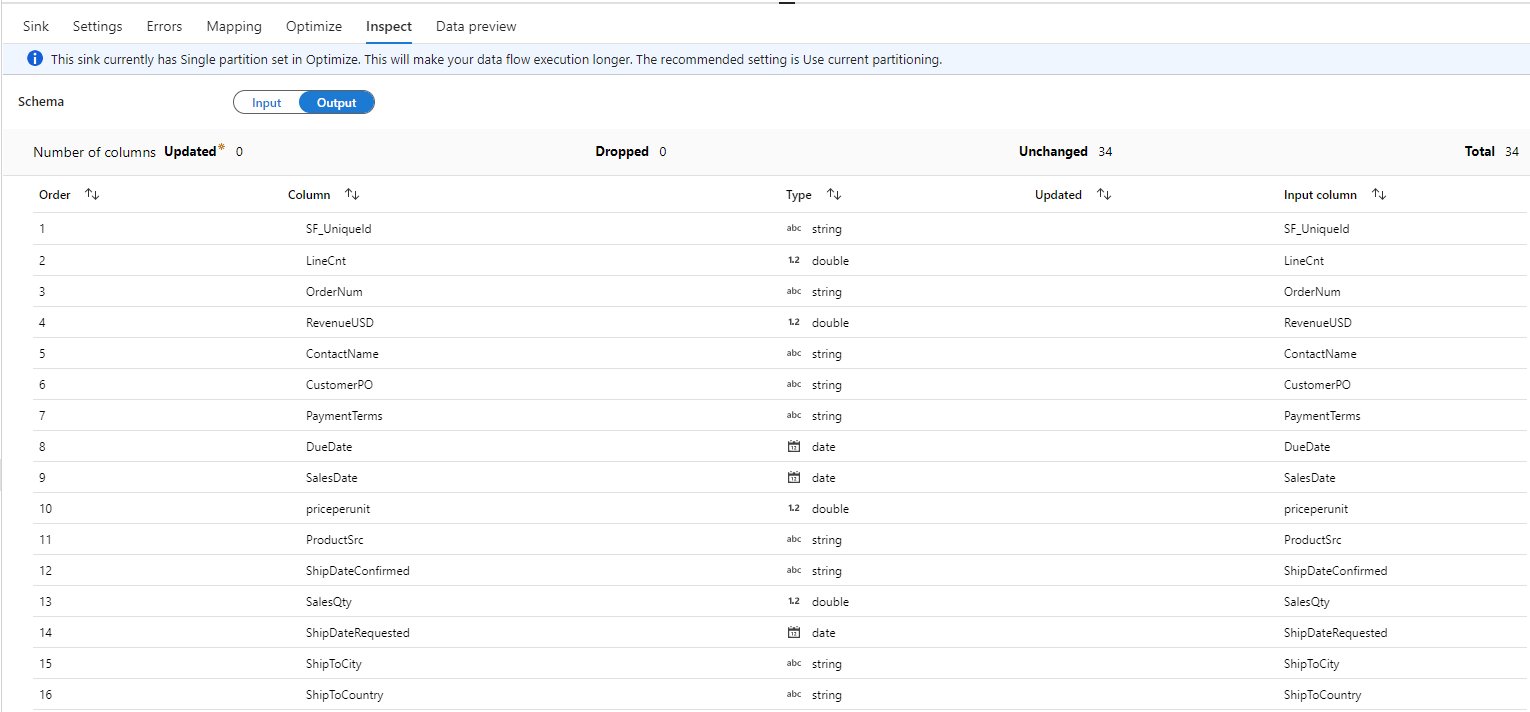Select SalesDate in the Column list

pos(332,478)
